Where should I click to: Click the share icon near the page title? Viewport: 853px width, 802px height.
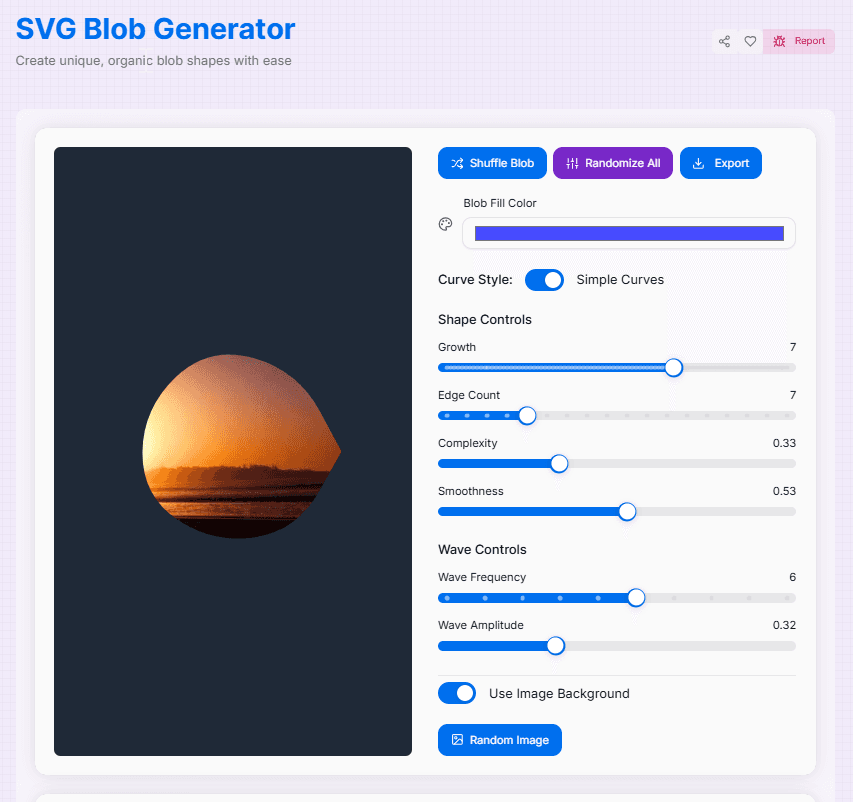point(724,41)
